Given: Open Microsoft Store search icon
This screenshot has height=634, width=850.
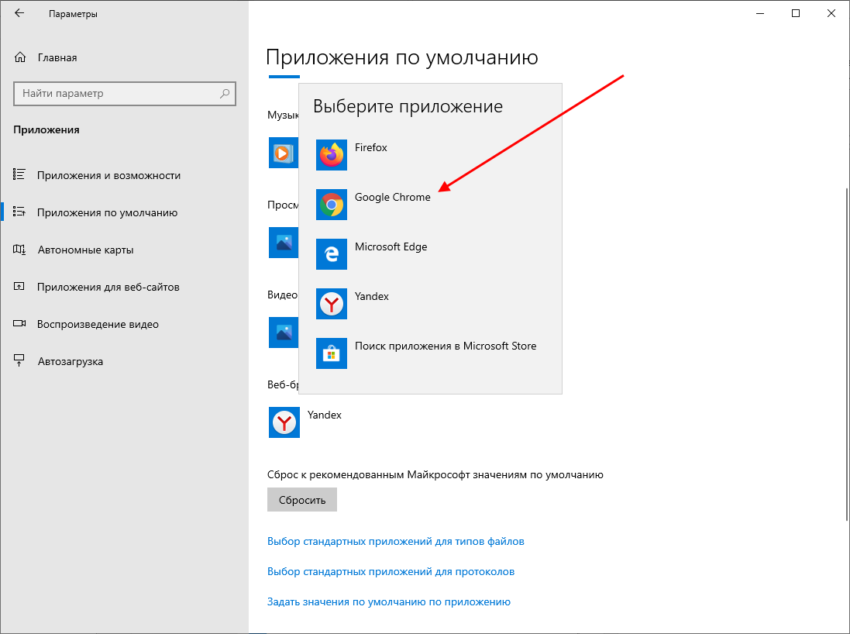Looking at the screenshot, I should (x=331, y=353).
